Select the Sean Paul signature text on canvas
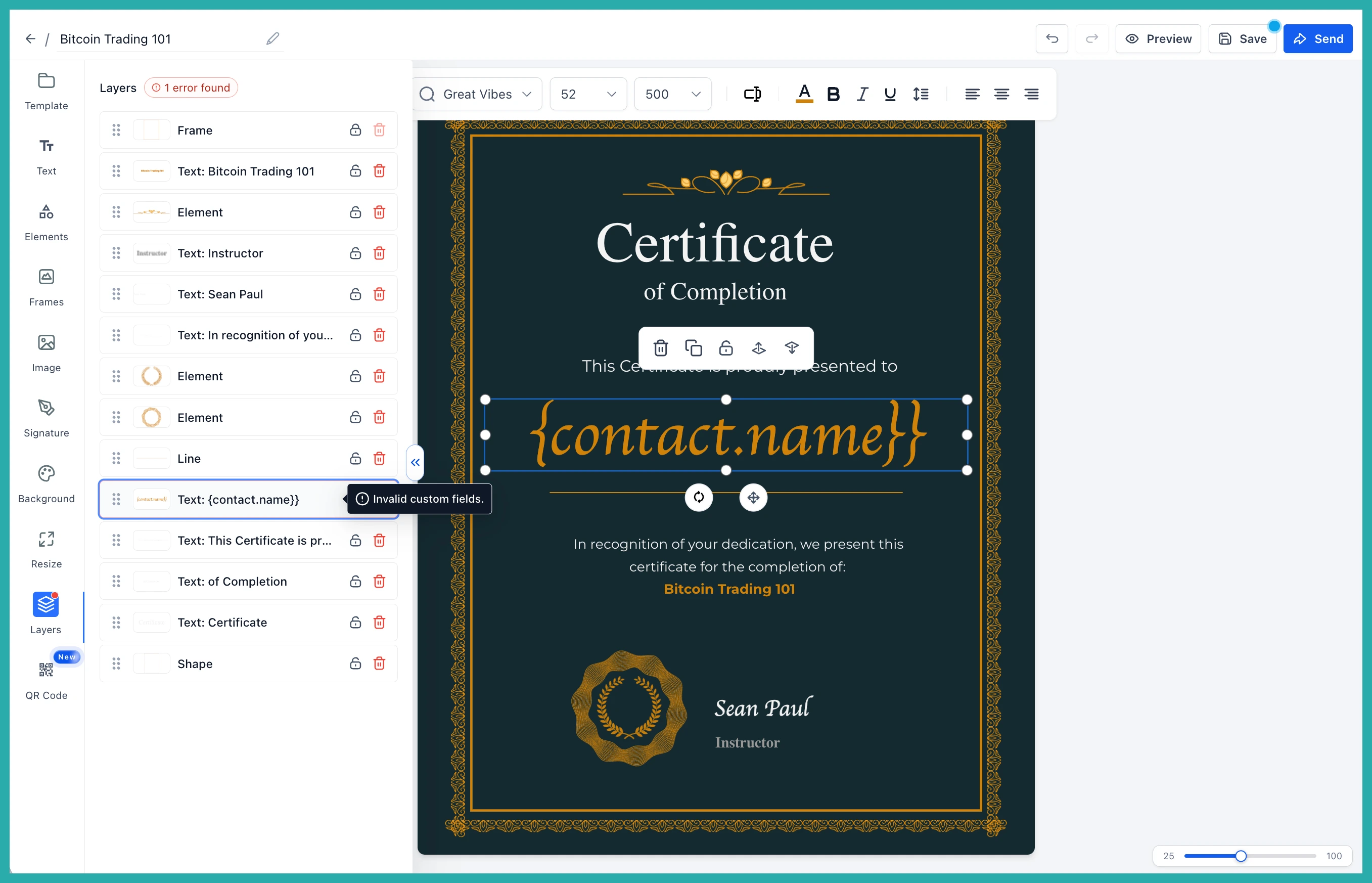Image resolution: width=1372 pixels, height=883 pixels. [x=763, y=708]
